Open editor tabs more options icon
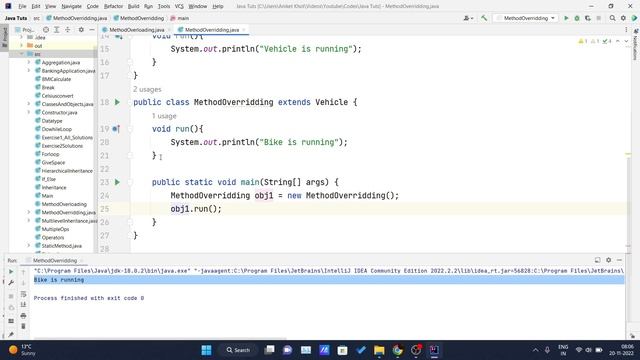The width and height of the screenshot is (640, 360). [x=626, y=30]
